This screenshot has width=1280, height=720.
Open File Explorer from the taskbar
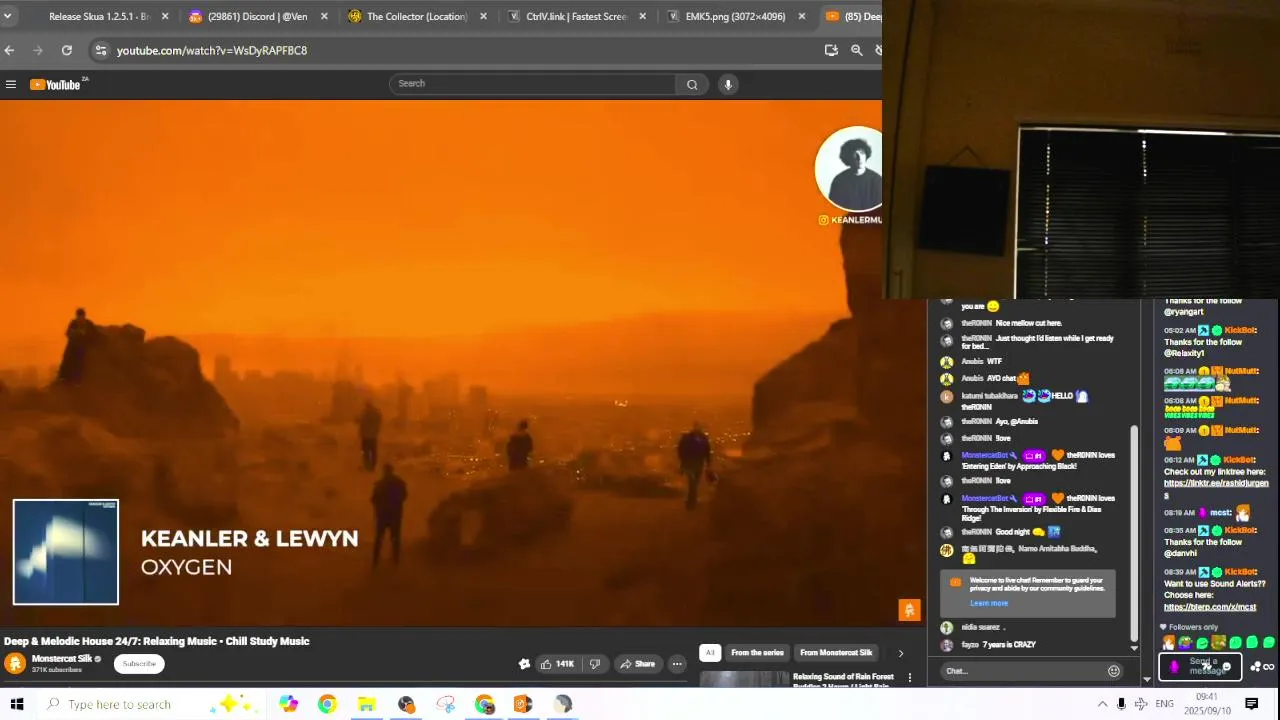[366, 704]
